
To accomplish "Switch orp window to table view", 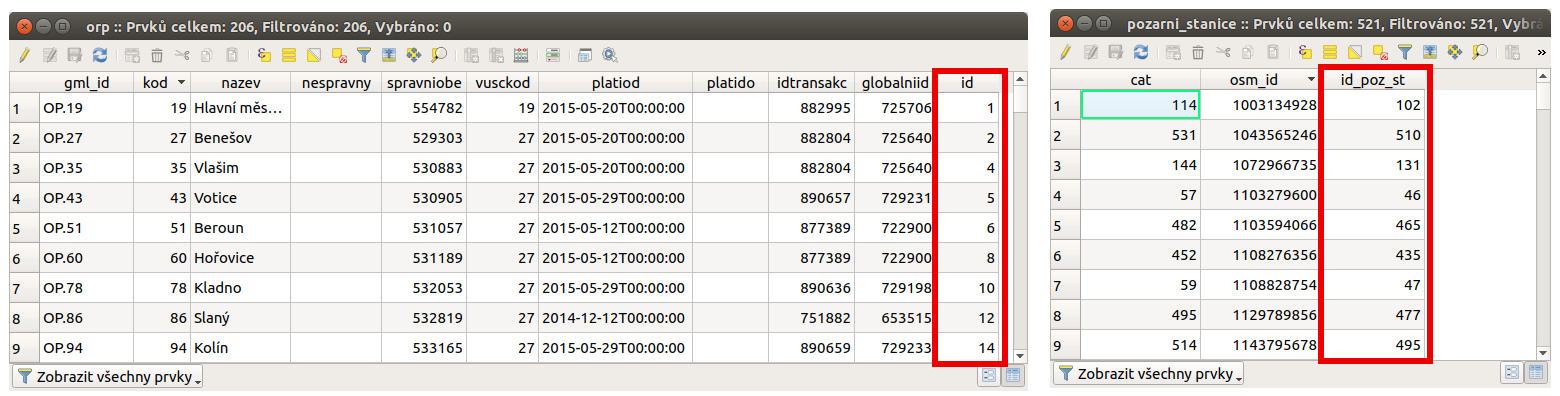I will [x=1013, y=375].
